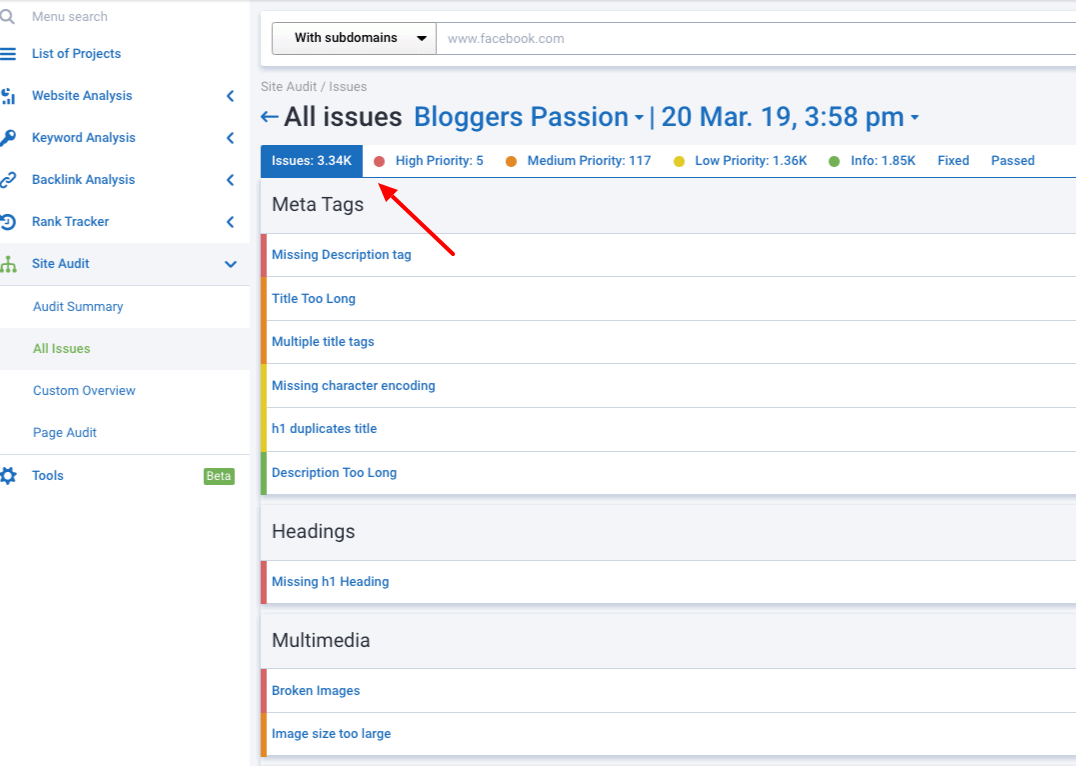Viewport: 1076px width, 766px height.
Task: Open Rank Tracker menu item
Action: (x=70, y=222)
